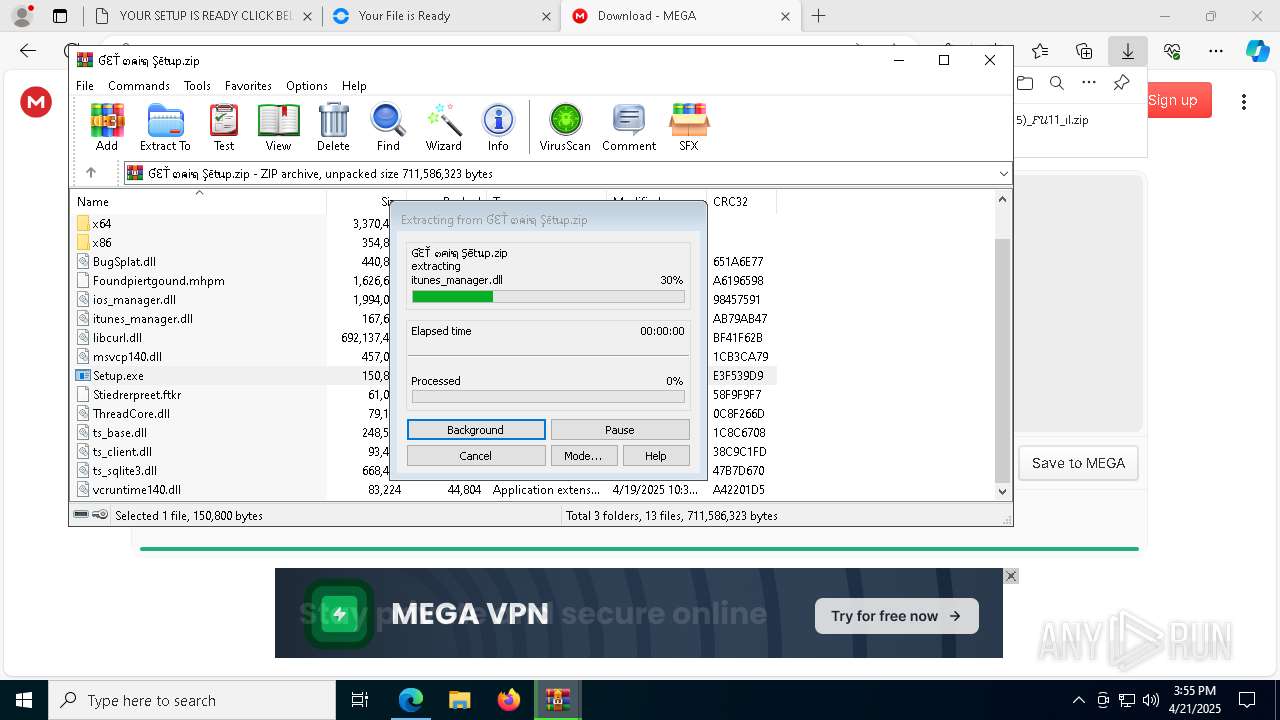Click 'Try for free now' ad button
Viewport: 1280px width, 720px height.
click(x=896, y=616)
